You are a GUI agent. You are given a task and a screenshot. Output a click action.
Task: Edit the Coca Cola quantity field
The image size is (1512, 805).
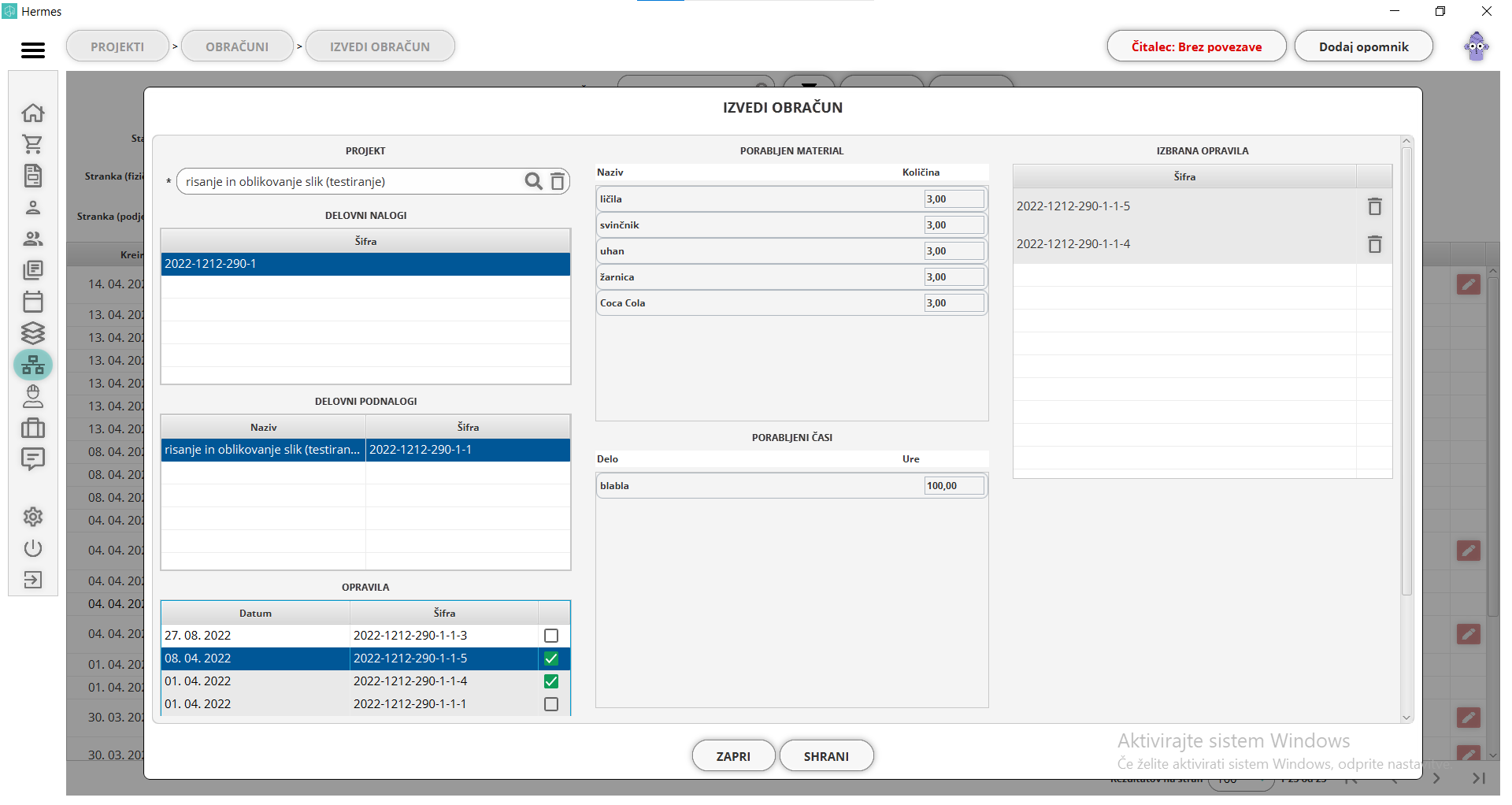pos(954,303)
